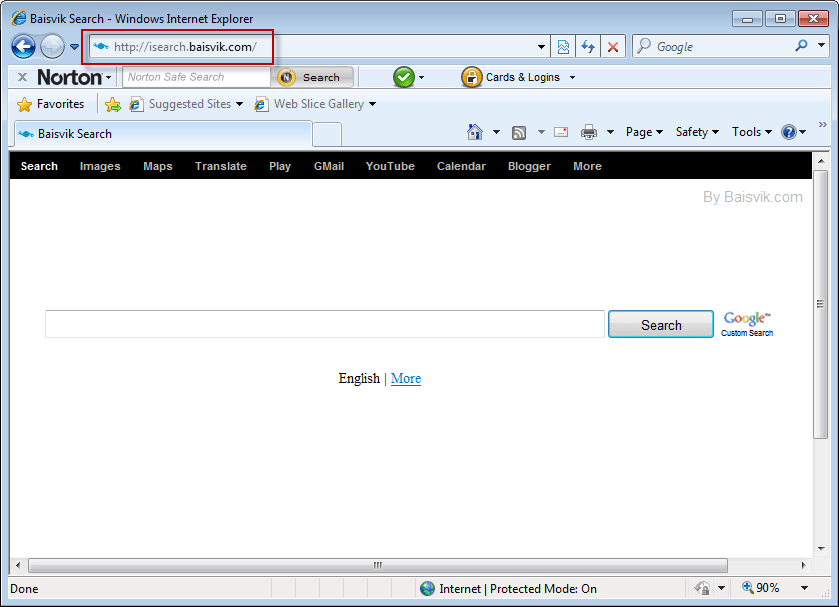Image resolution: width=839 pixels, height=607 pixels.
Task: Open Images in the black navigation bar
Action: click(x=100, y=166)
